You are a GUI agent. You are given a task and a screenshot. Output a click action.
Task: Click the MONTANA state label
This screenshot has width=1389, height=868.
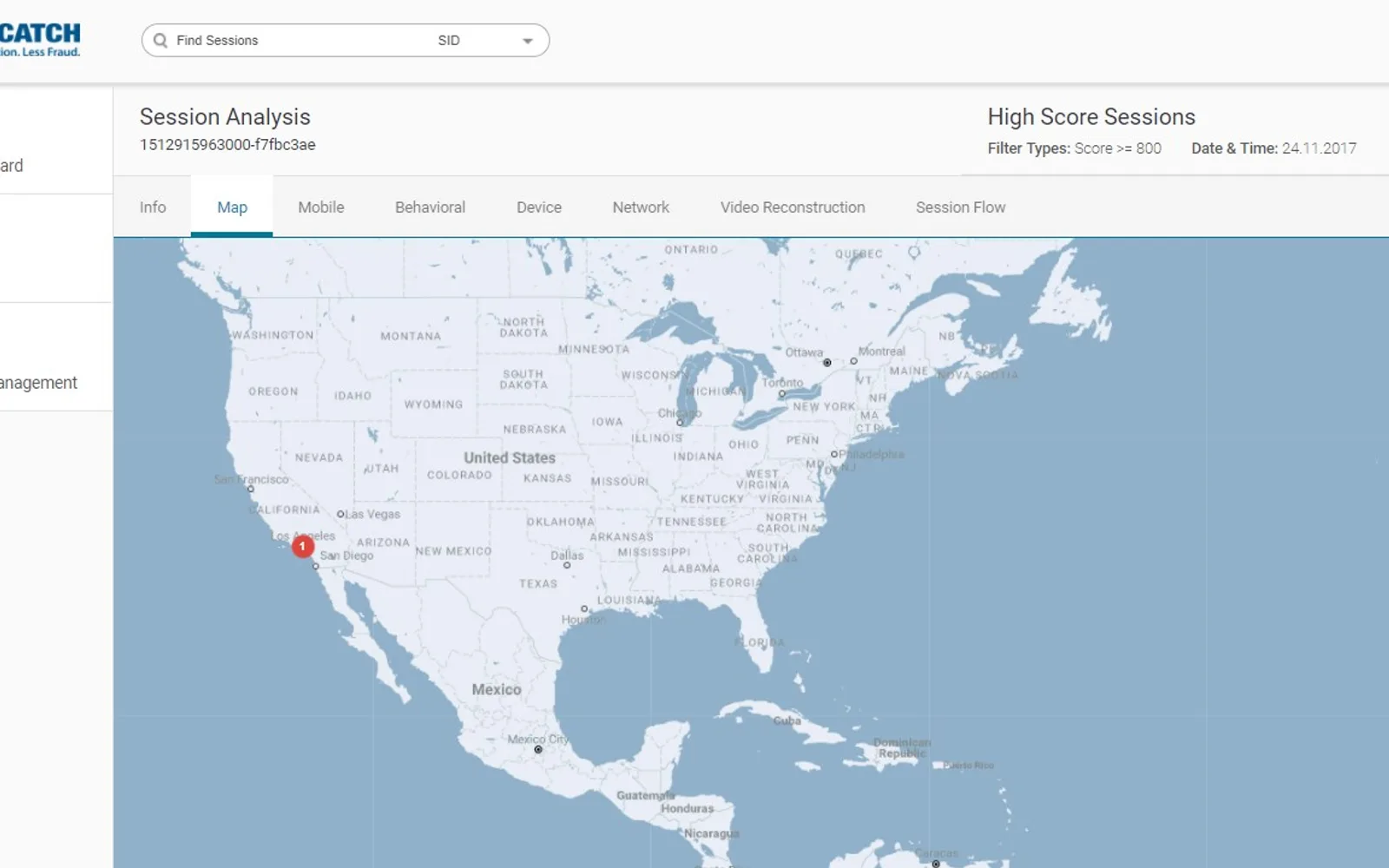pos(411,336)
